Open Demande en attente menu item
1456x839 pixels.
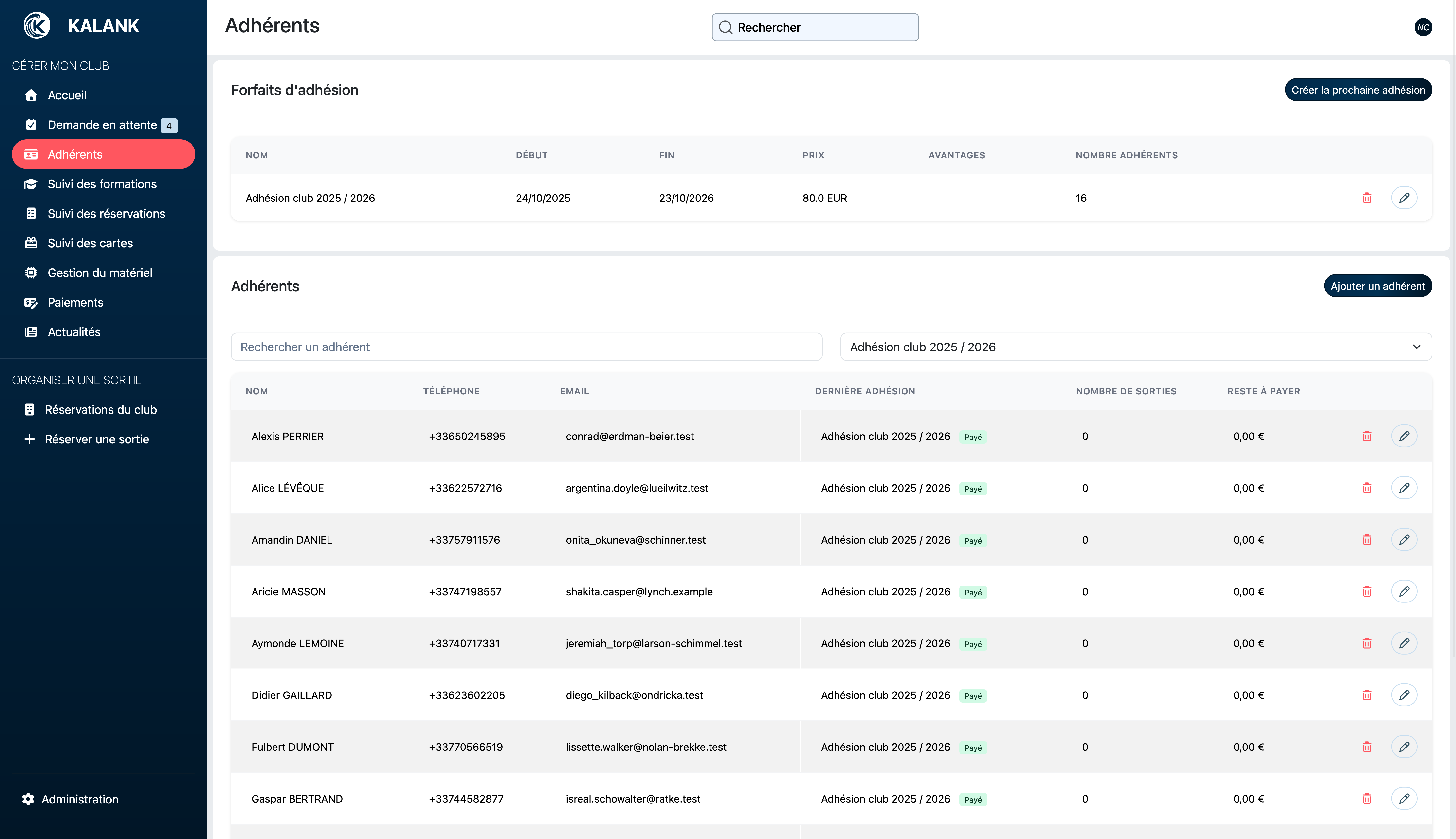104,125
